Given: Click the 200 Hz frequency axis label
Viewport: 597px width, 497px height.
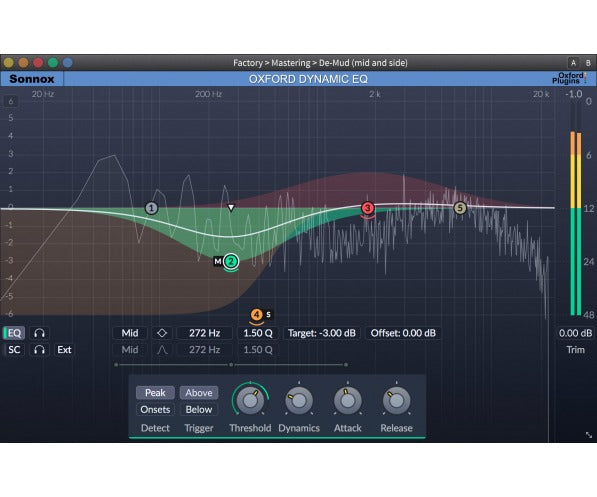Looking at the screenshot, I should [x=208, y=94].
